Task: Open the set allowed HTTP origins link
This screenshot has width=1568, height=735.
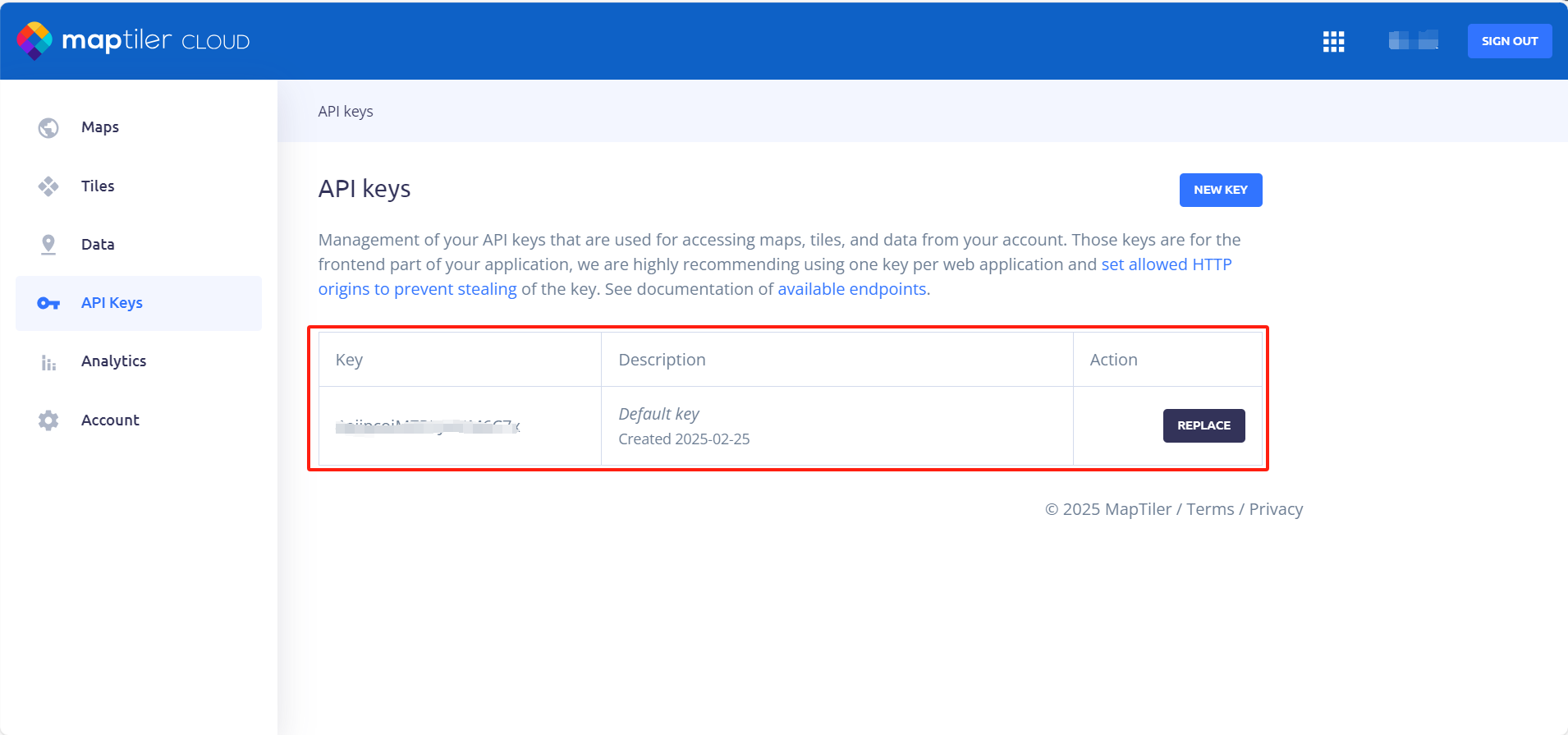Action: tap(1166, 264)
